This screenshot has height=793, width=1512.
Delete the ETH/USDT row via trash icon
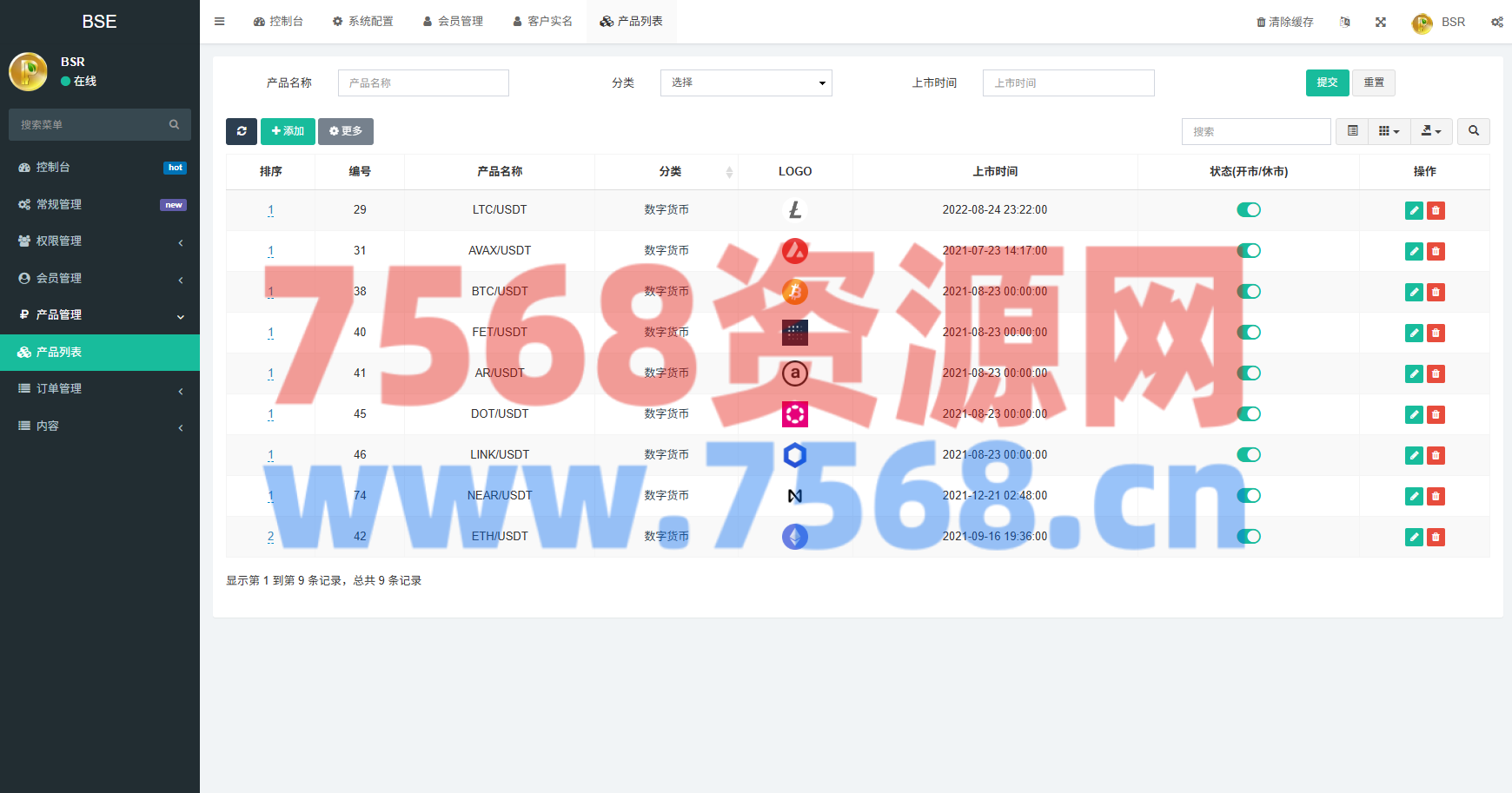click(1436, 537)
